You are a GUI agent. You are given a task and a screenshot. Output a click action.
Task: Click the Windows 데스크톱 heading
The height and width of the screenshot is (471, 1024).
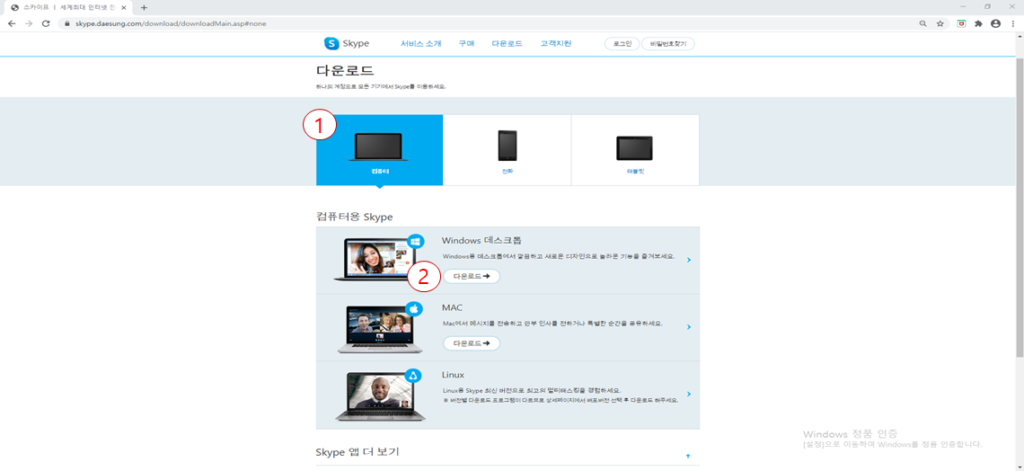(481, 240)
